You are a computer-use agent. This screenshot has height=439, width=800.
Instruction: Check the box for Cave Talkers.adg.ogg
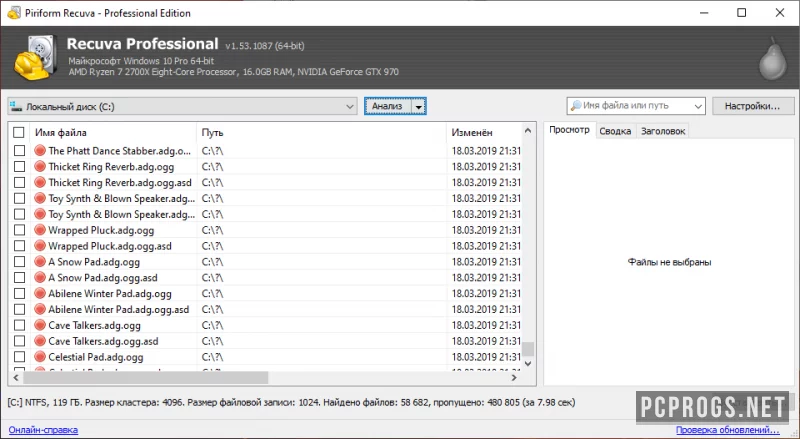coord(19,325)
